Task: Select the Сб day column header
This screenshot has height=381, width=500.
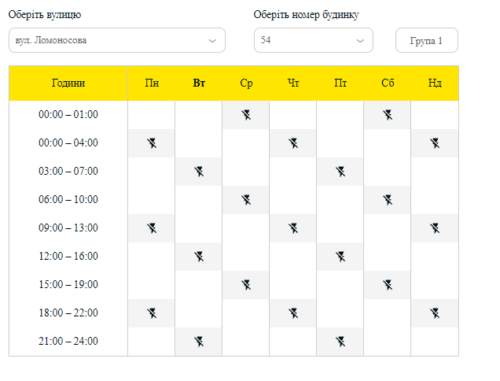Action: (x=388, y=83)
